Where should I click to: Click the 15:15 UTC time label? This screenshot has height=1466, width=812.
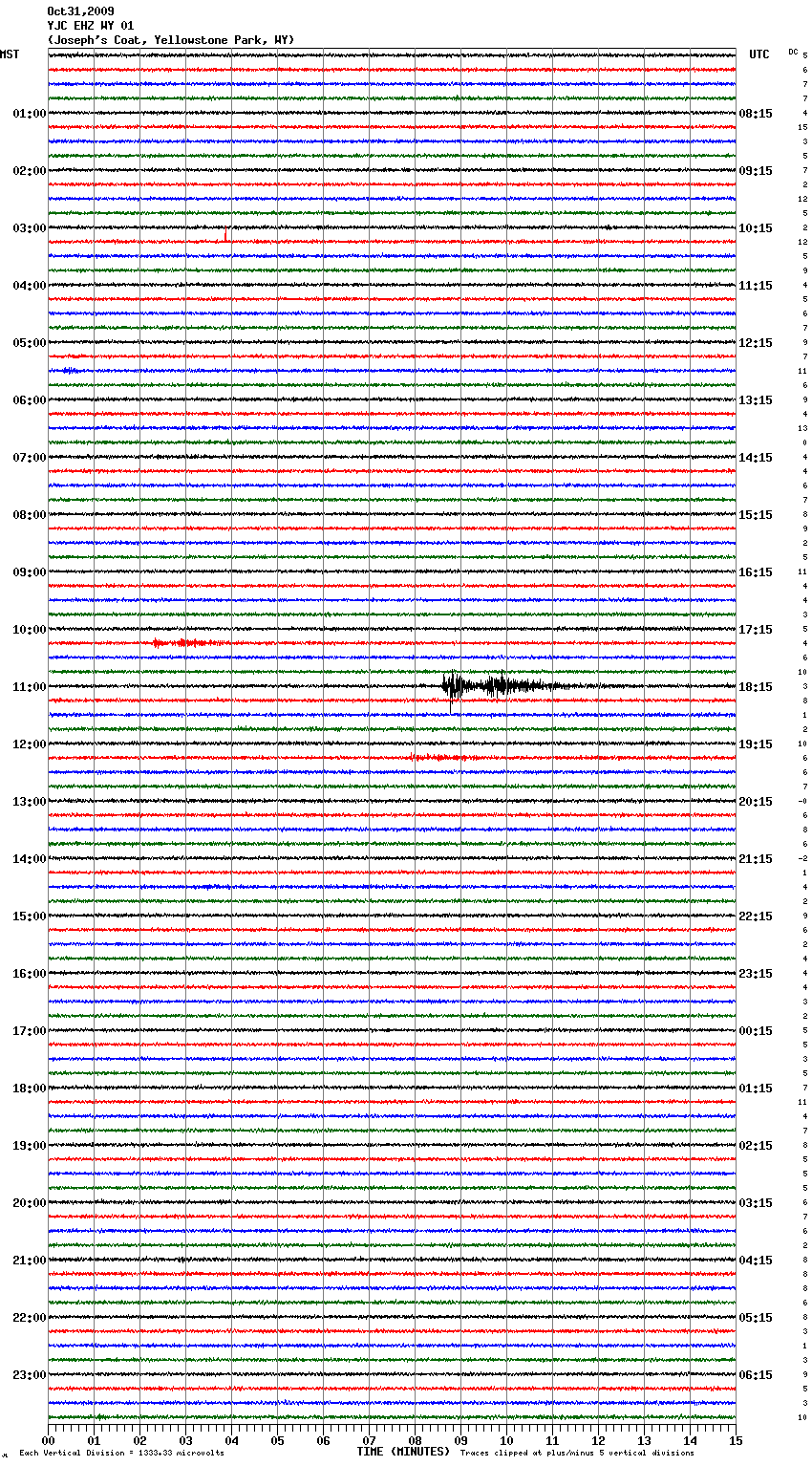[756, 515]
